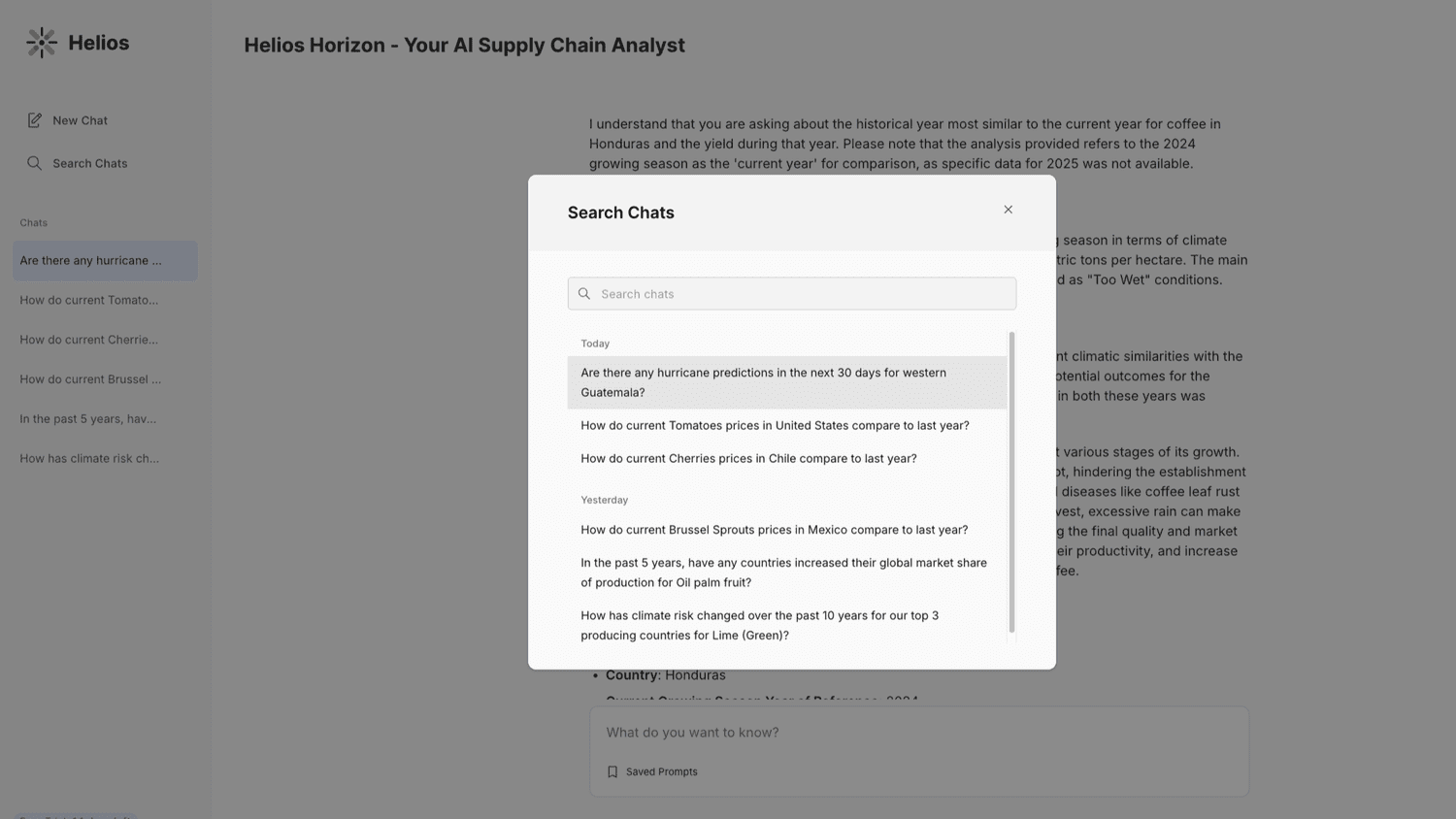The height and width of the screenshot is (819, 1456).
Task: Click the magnifier icon inside search field
Action: [584, 294]
